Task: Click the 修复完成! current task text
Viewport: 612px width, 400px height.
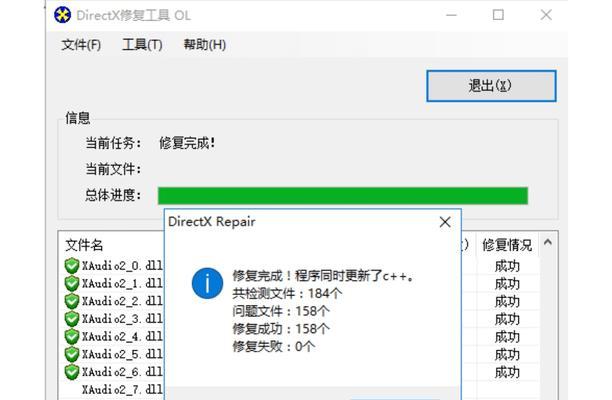Action: click(x=187, y=143)
